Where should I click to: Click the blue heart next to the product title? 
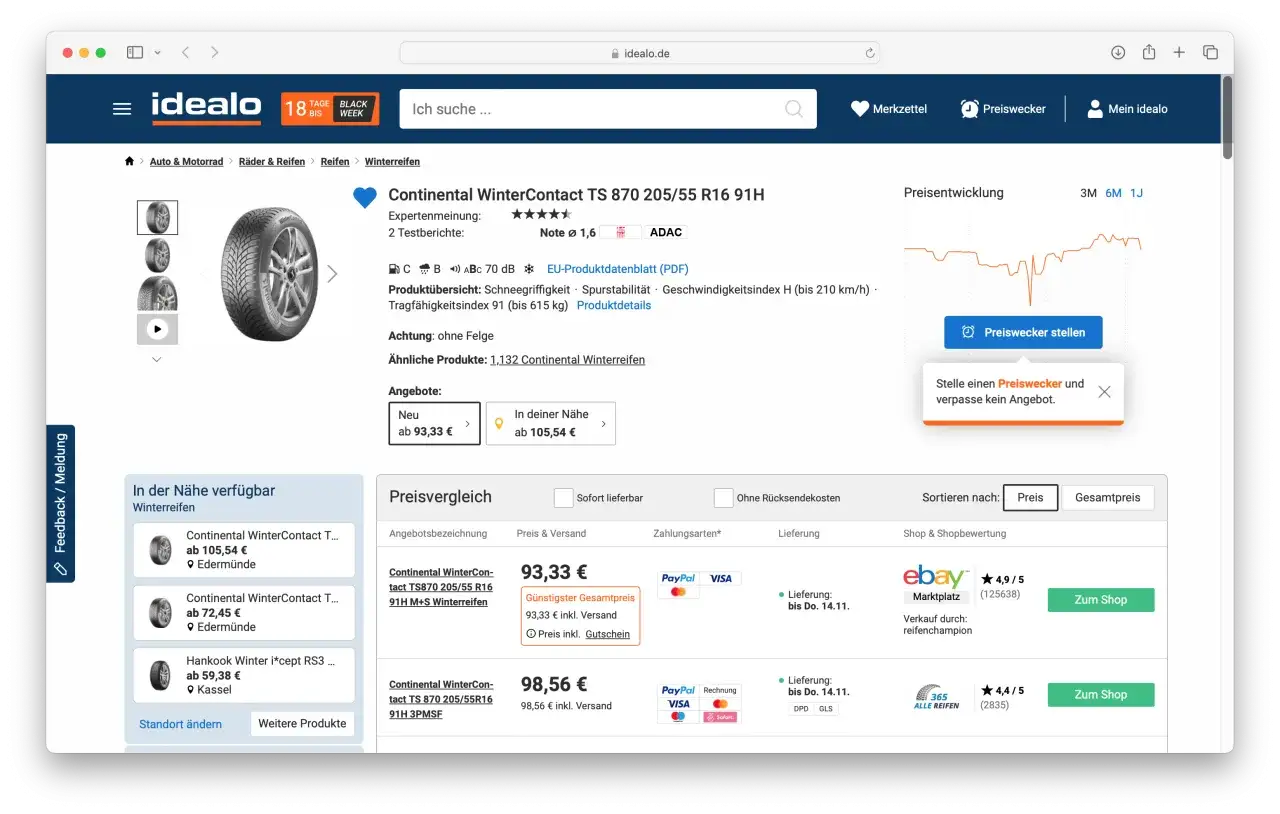(364, 198)
